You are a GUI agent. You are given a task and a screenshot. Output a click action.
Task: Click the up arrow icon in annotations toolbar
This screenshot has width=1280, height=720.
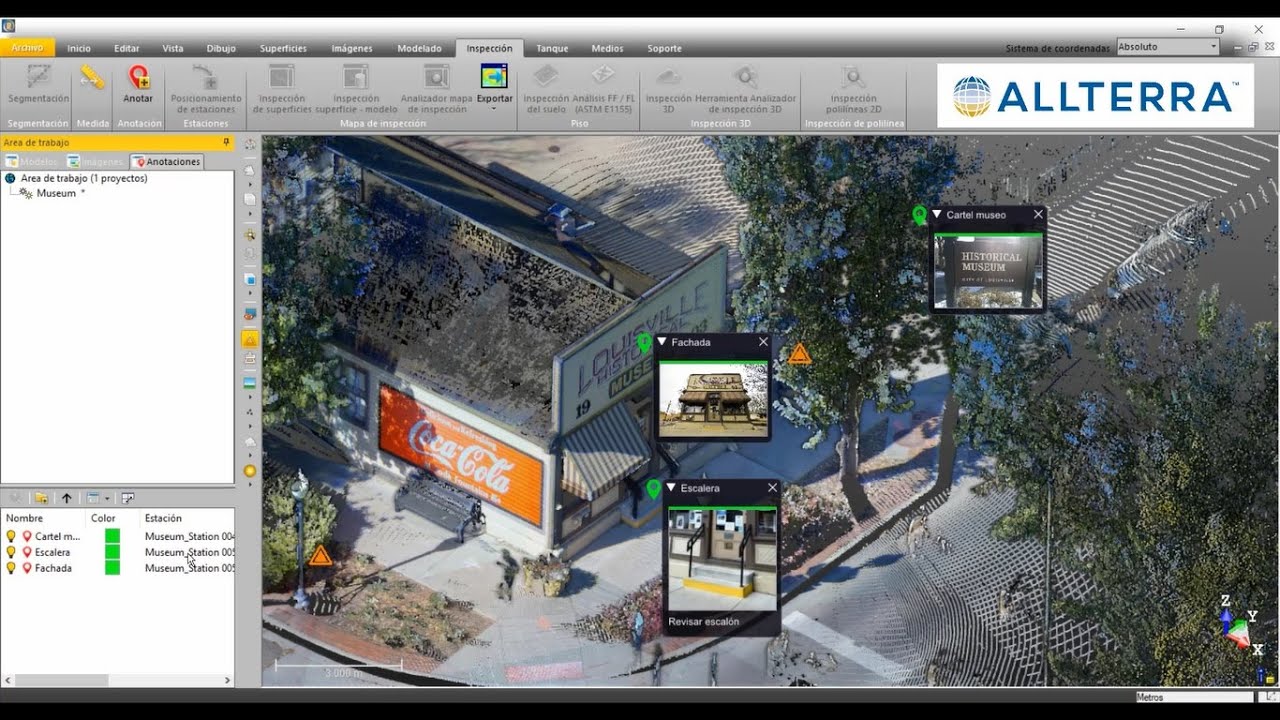click(x=67, y=497)
